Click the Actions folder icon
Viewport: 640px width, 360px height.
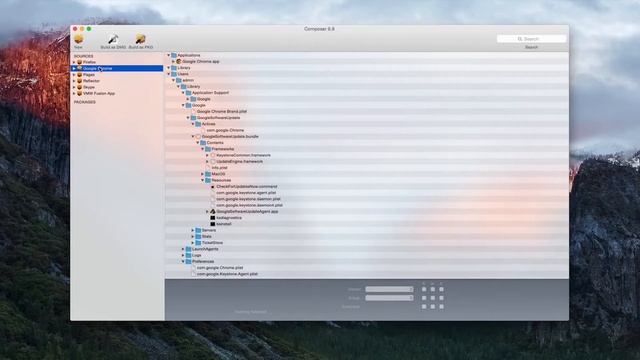coord(198,124)
